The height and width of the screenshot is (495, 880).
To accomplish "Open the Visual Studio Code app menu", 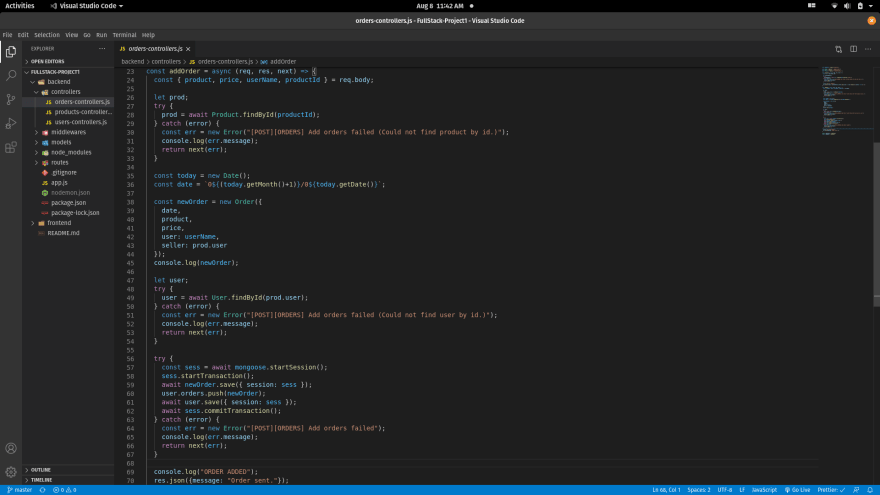I will [x=86, y=6].
